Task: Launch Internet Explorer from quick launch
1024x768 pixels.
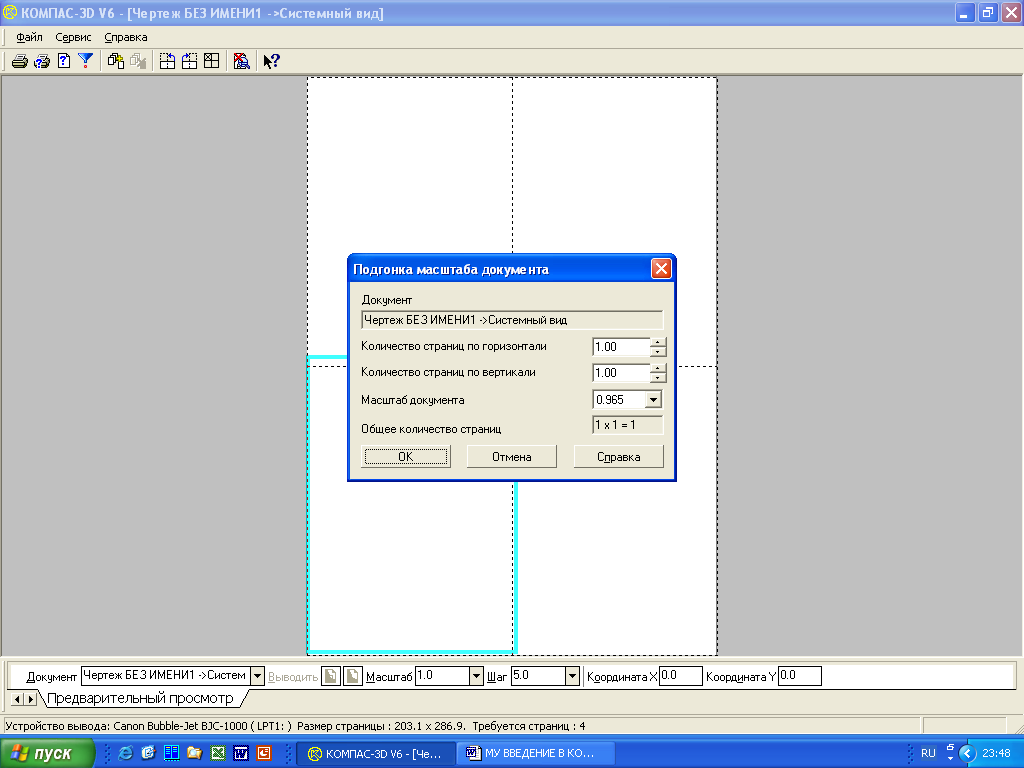Action: pyautogui.click(x=125, y=753)
